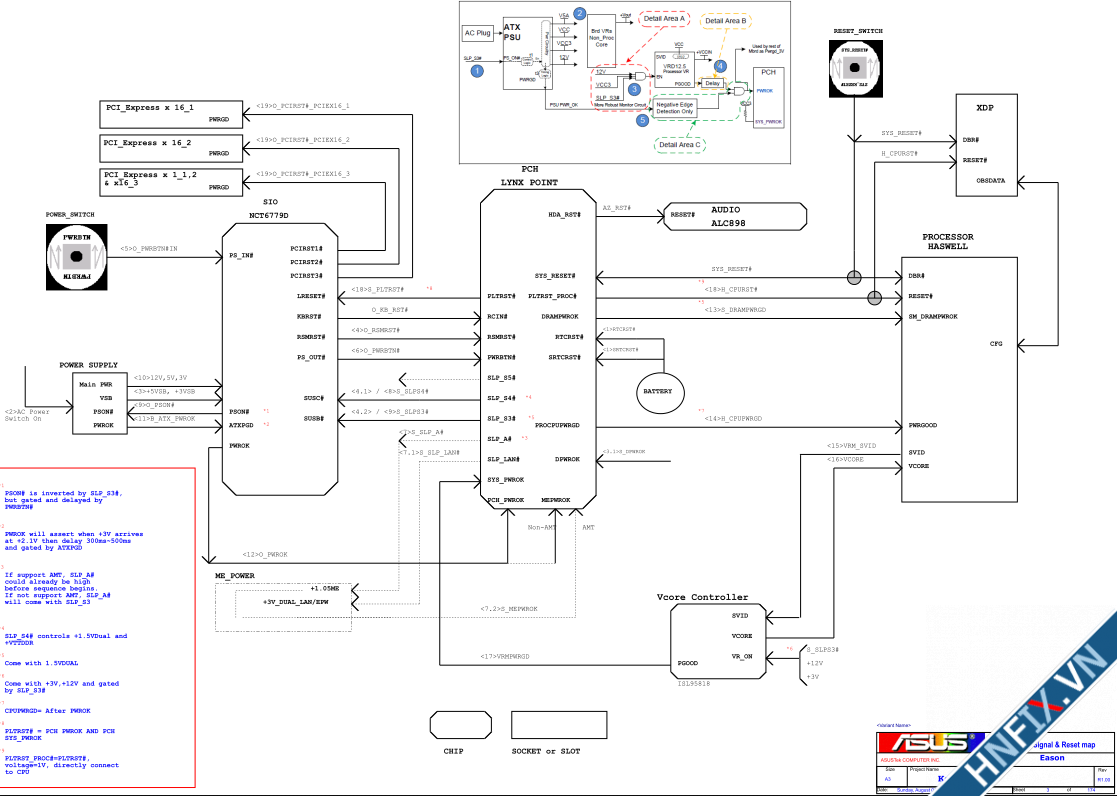Click the AUDIO ALC898 chip block
1117x796 pixels.
(734, 216)
